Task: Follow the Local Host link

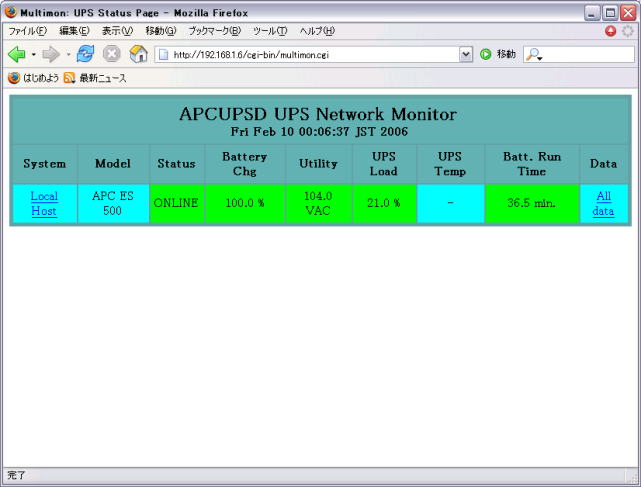Action: (x=44, y=203)
